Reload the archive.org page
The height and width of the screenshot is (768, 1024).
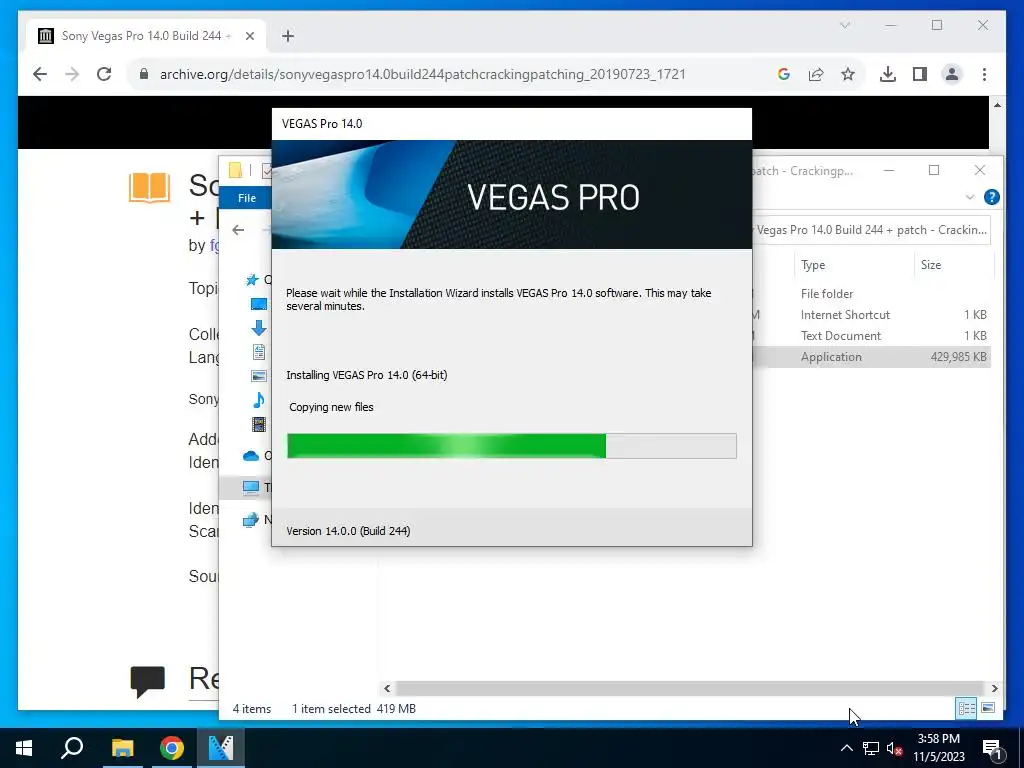click(x=104, y=74)
